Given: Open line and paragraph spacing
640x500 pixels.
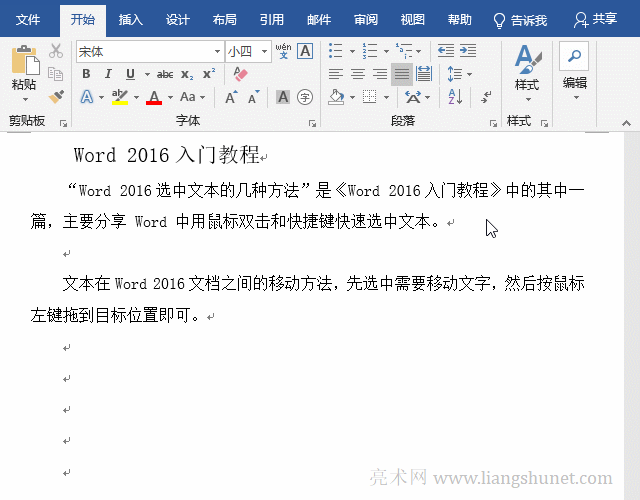Looking at the screenshot, I should click(454, 74).
